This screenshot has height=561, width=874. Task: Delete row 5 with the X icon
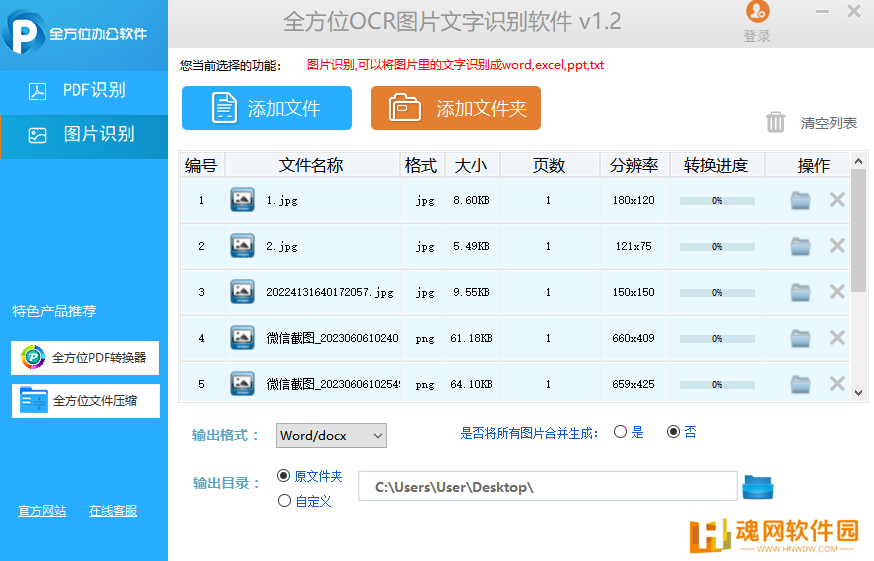(x=837, y=384)
